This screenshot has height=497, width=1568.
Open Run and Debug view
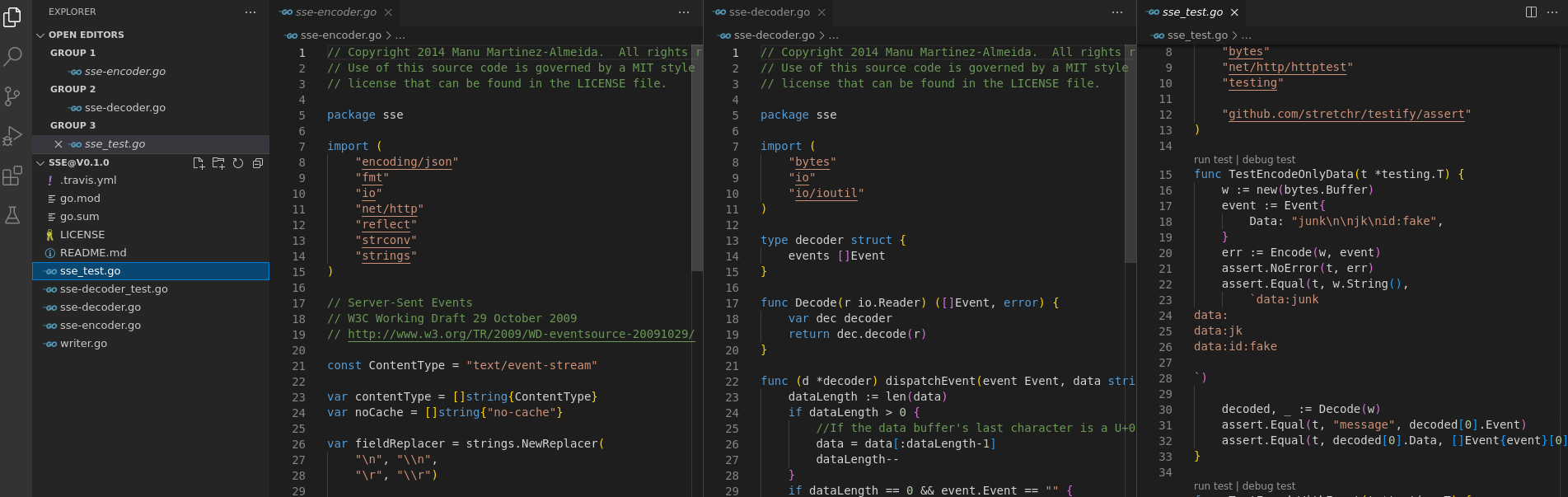click(12, 136)
